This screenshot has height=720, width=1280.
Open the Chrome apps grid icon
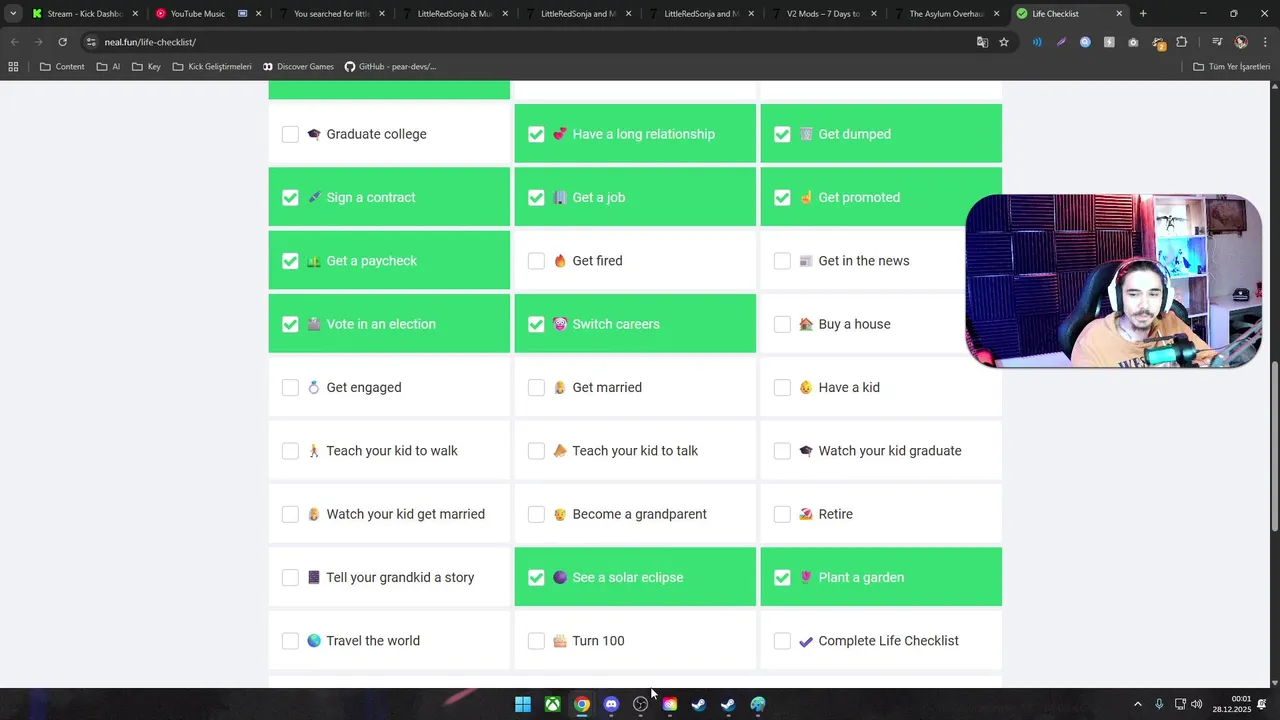pos(13,67)
